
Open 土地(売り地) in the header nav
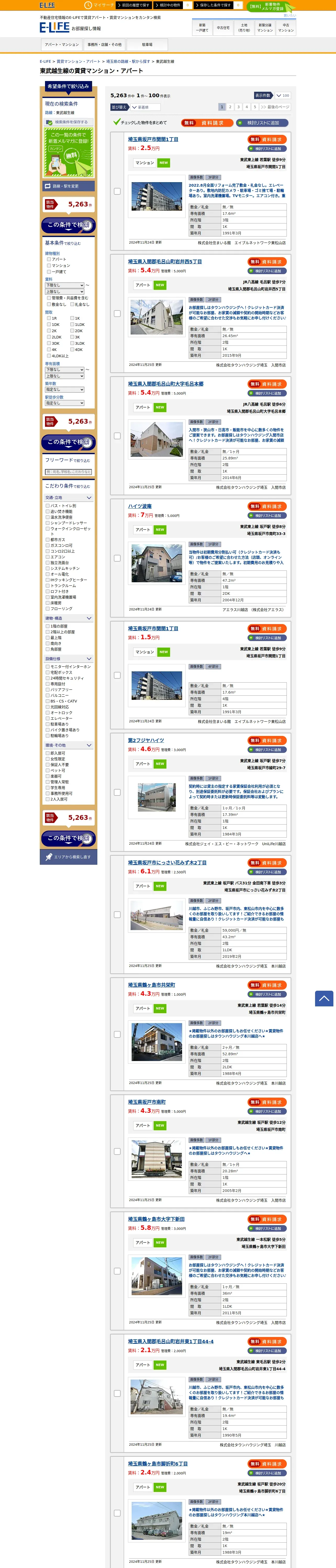click(244, 27)
